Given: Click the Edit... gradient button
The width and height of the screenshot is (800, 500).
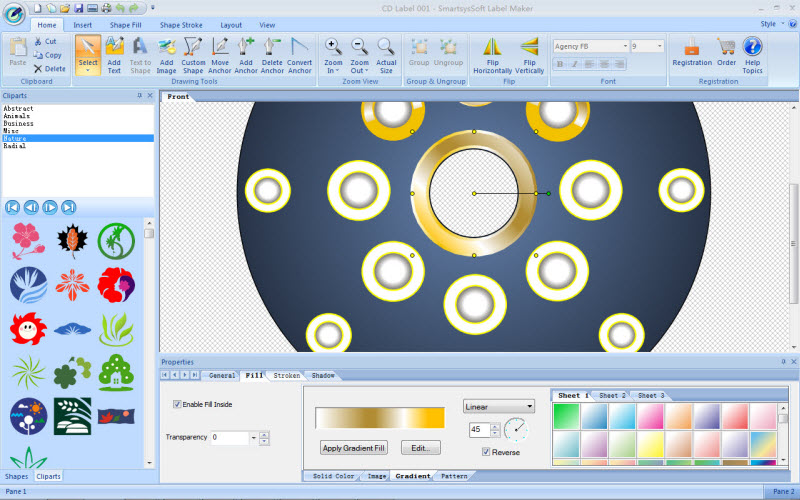Looking at the screenshot, I should tap(420, 448).
